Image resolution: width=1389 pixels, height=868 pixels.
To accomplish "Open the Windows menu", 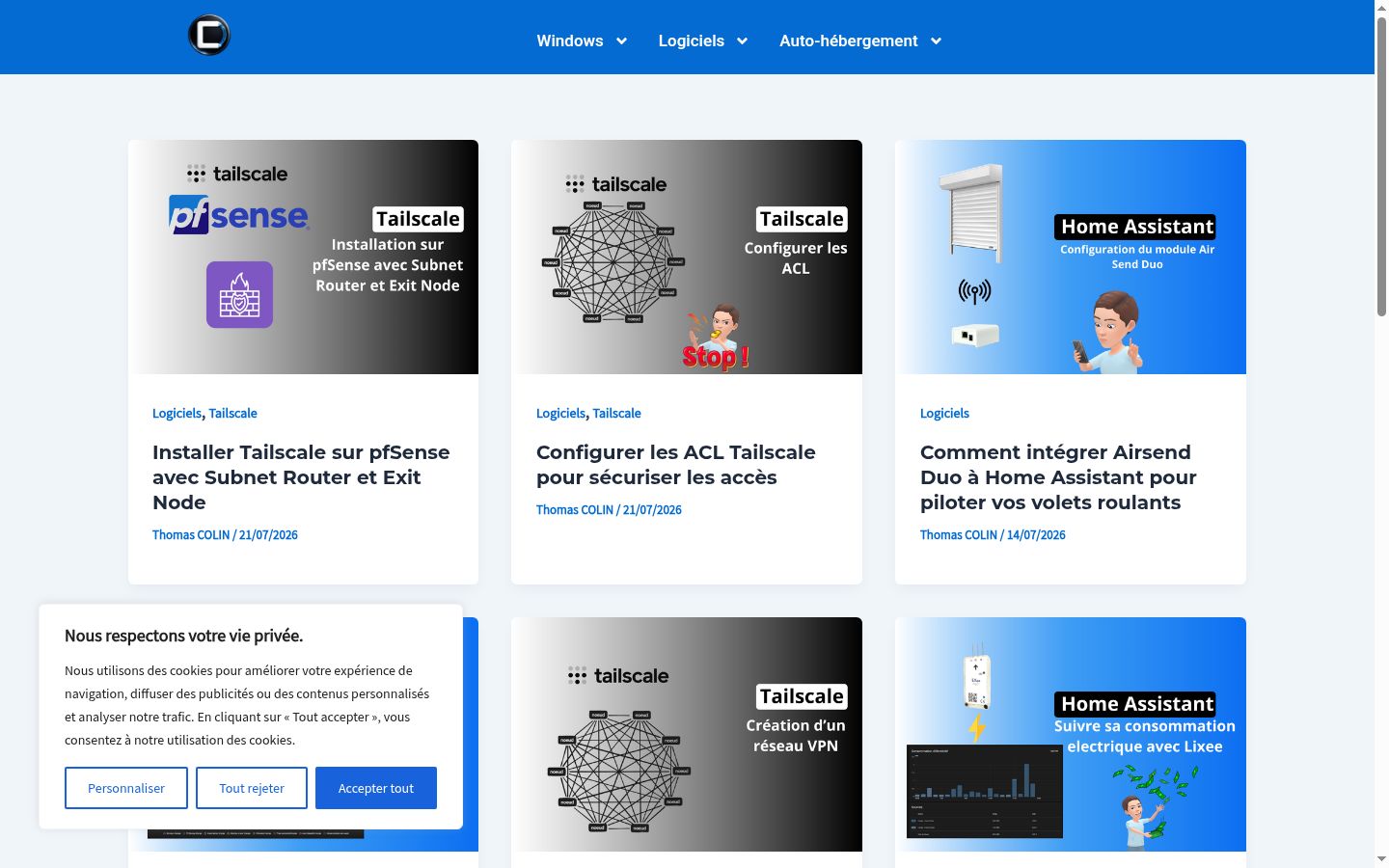I will (569, 41).
